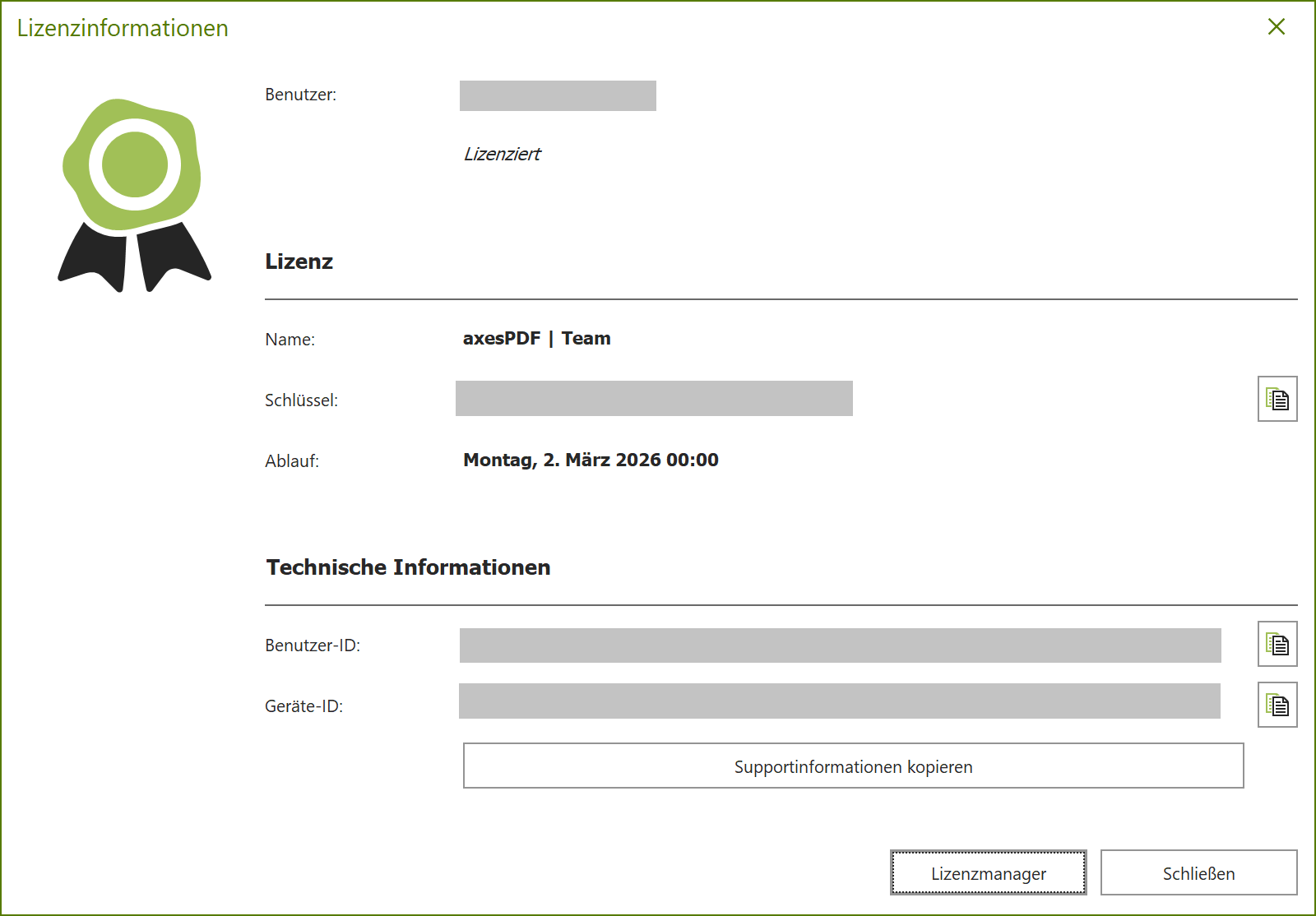Click the Technische Informationen heading
Image resolution: width=1316 pixels, height=916 pixels.
[x=408, y=567]
